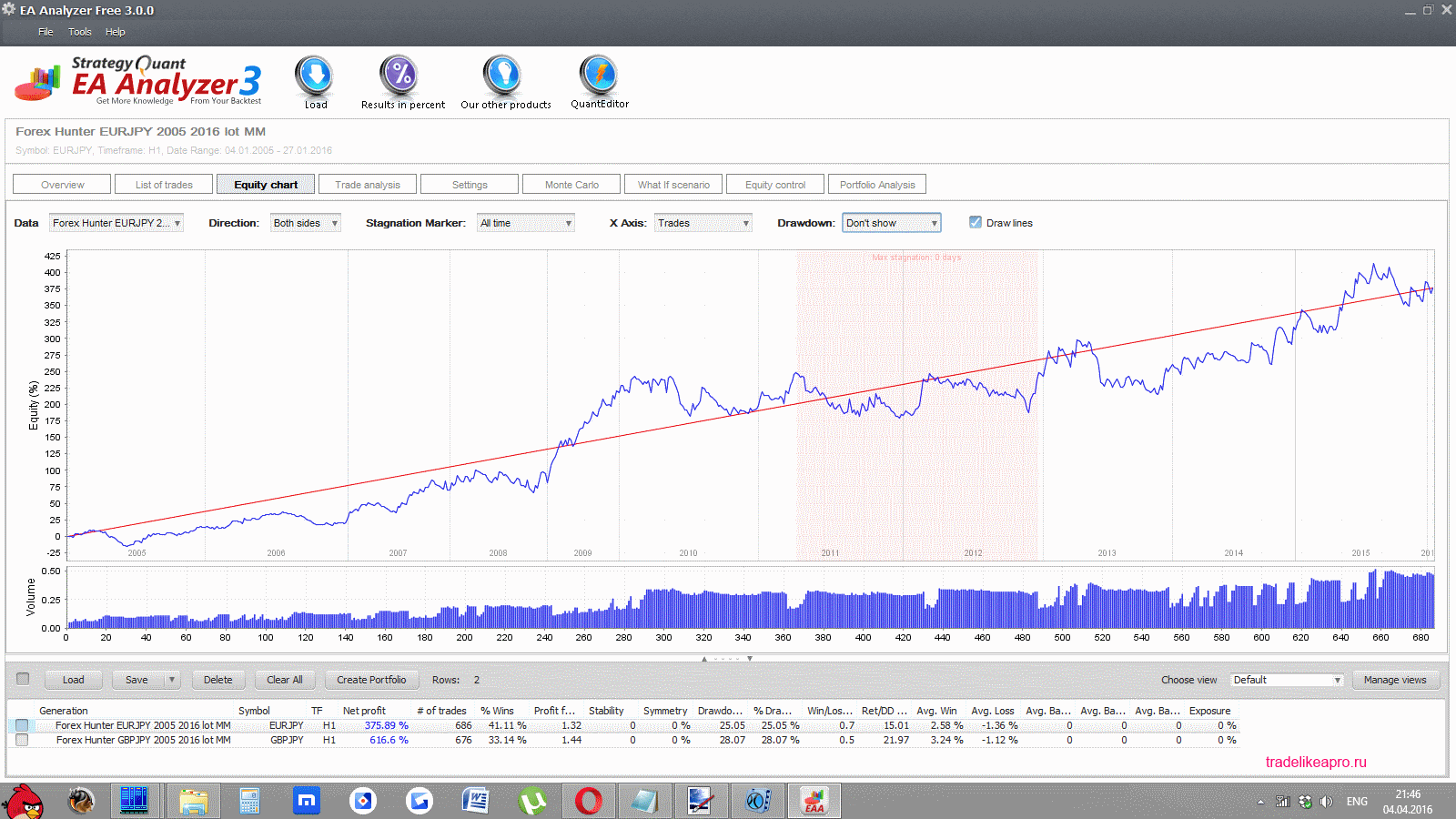The image size is (1456, 819).
Task: Collapse the chart panel with the splitter up arrow
Action: [x=704, y=658]
